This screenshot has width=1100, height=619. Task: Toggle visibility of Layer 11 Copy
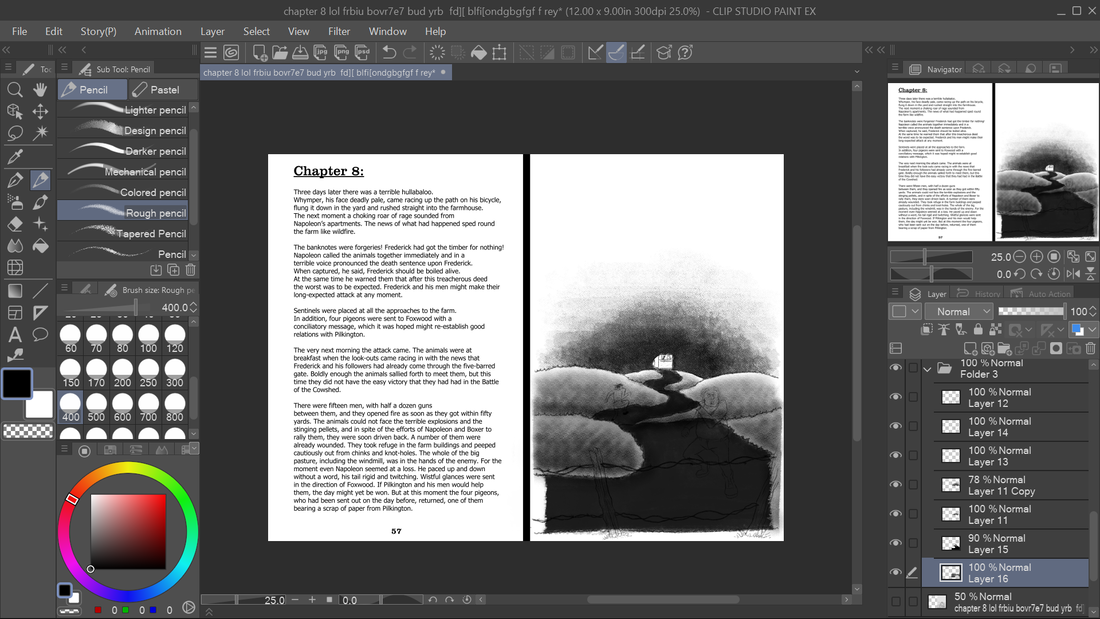tap(896, 485)
